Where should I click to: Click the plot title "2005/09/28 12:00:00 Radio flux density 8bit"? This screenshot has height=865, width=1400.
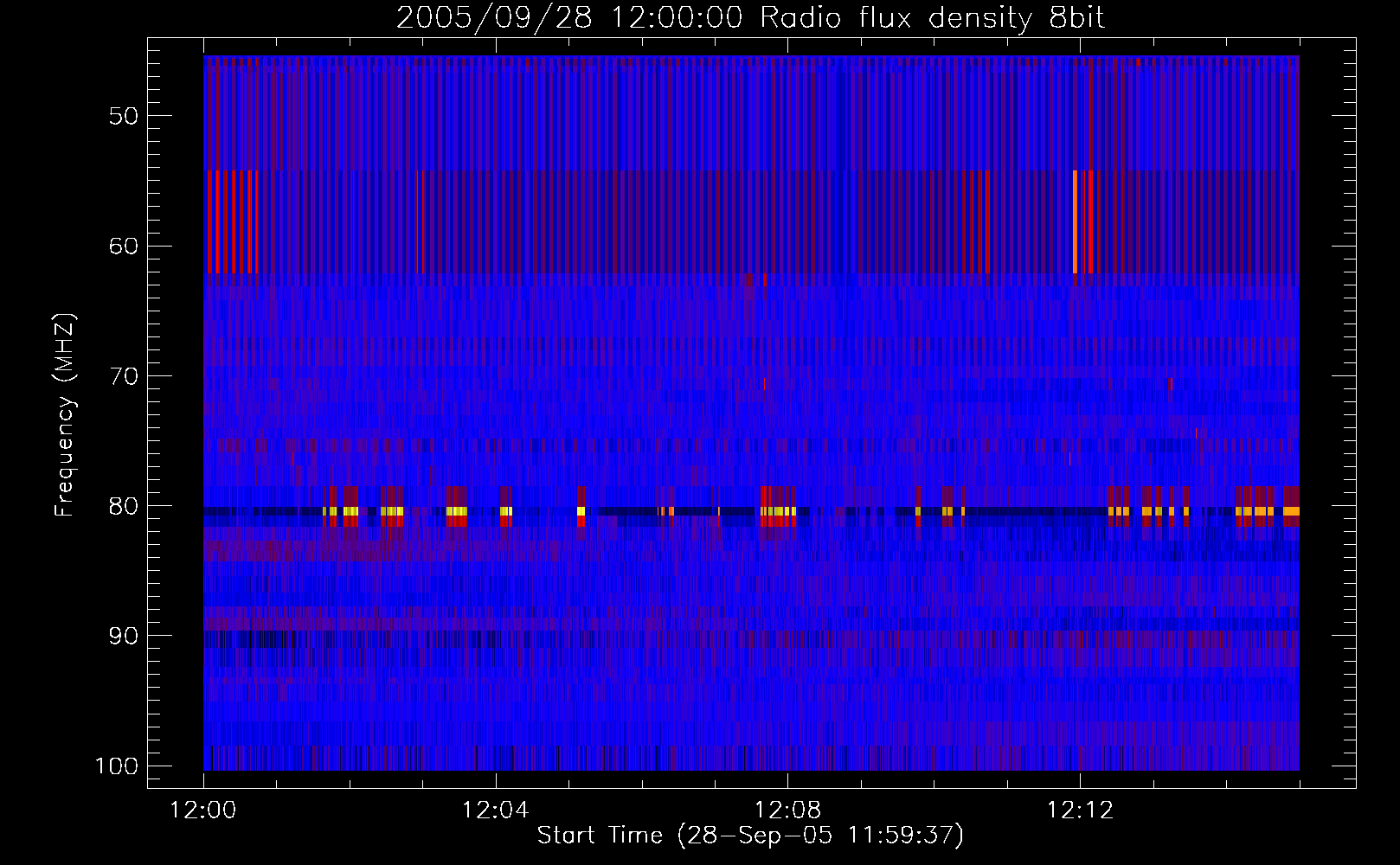750,18
